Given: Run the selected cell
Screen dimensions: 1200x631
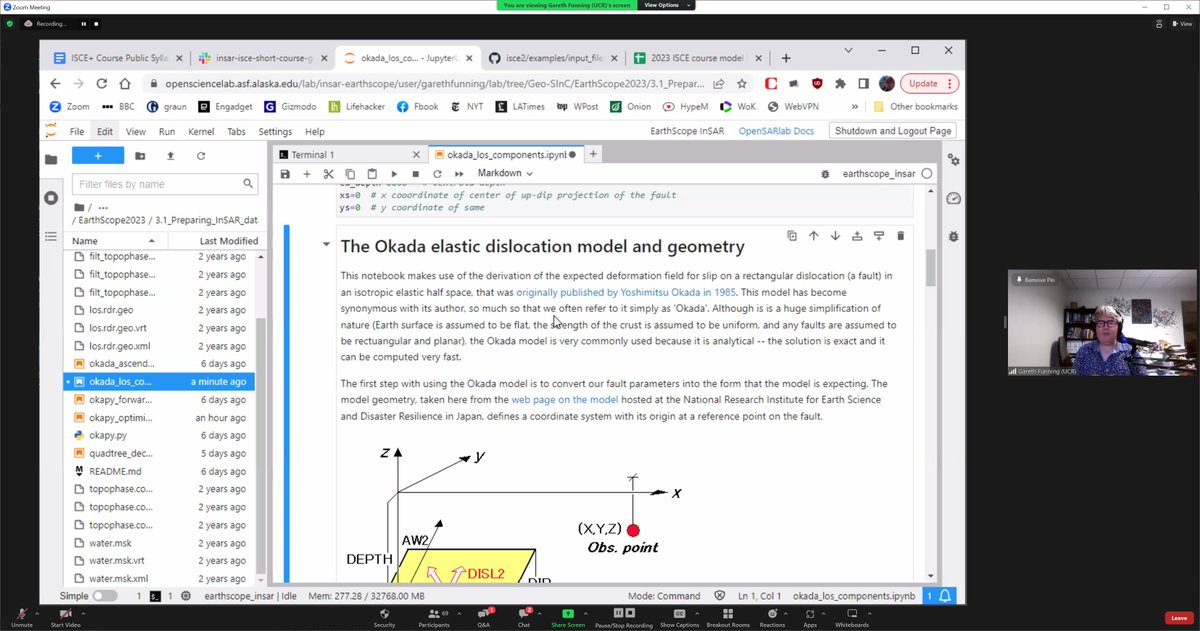Looking at the screenshot, I should point(394,174).
